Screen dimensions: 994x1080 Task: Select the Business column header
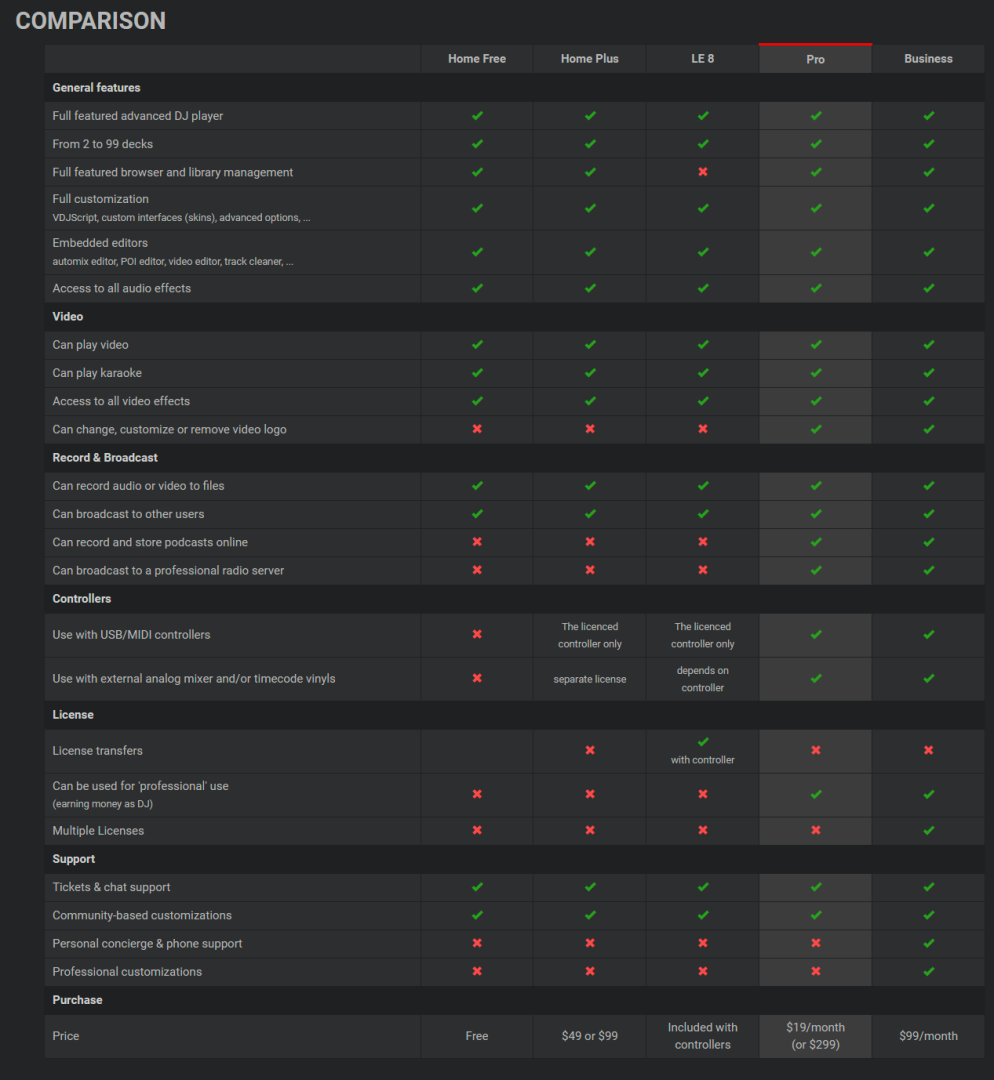click(928, 59)
